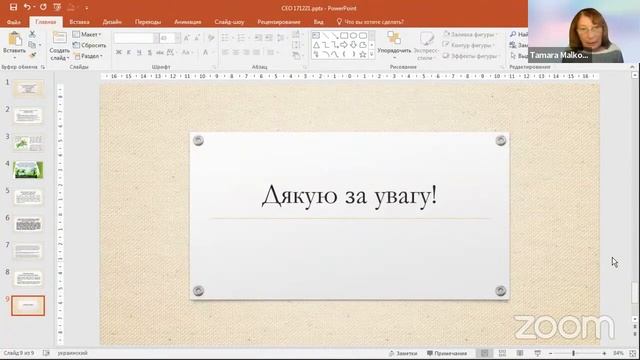This screenshot has height=360, width=640.
Task: Increase font size icon
Action: (187, 38)
